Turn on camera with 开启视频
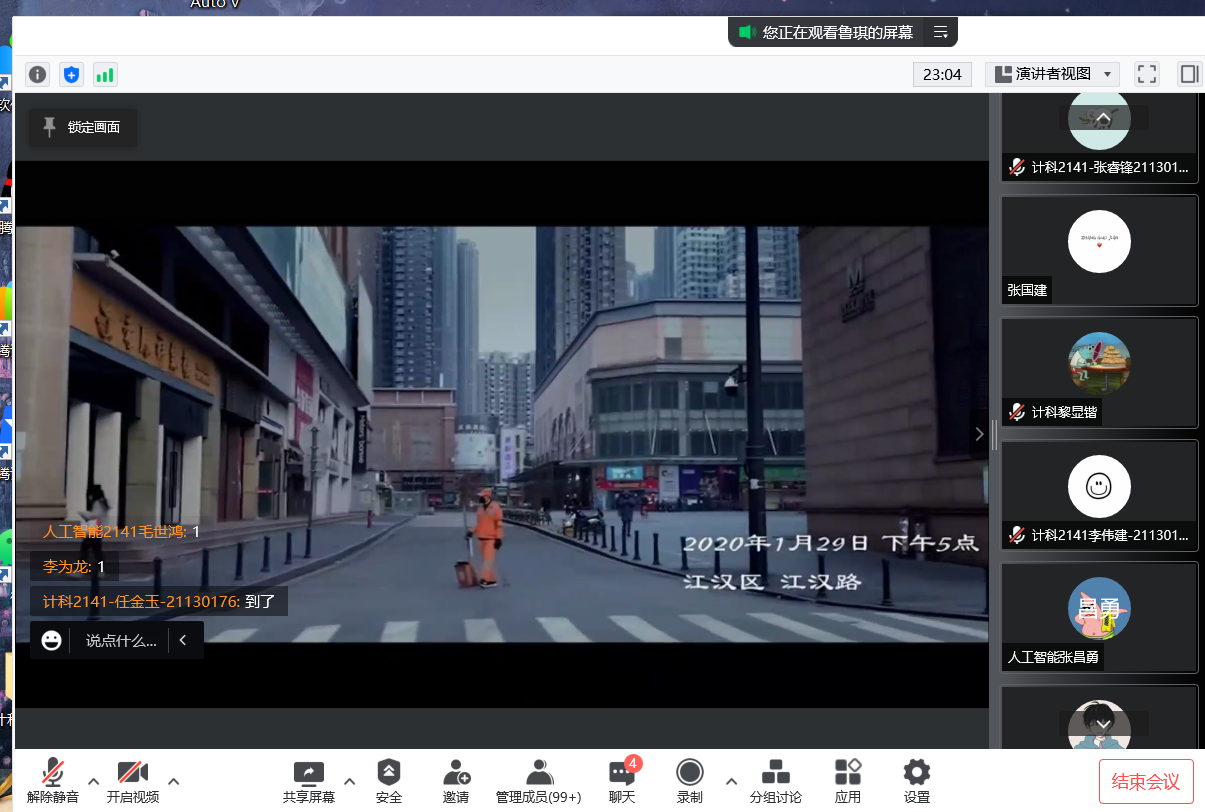The width and height of the screenshot is (1205, 812). [133, 780]
